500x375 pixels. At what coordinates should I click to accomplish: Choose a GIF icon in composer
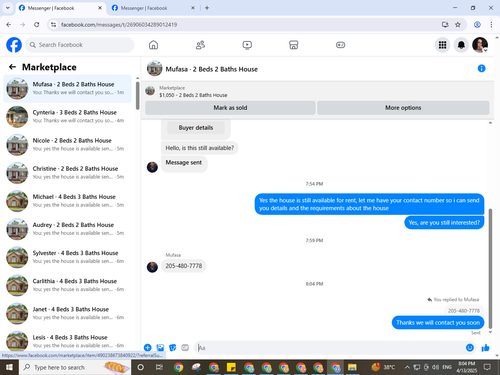point(185,348)
